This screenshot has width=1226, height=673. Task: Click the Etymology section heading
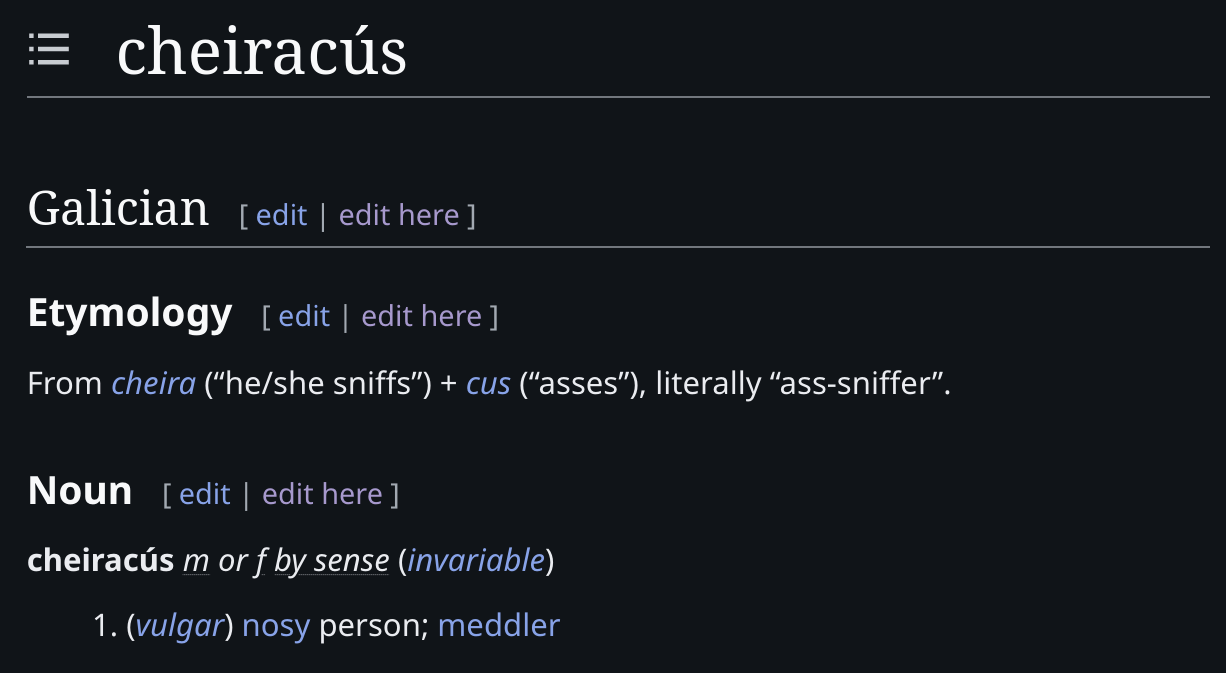130,313
